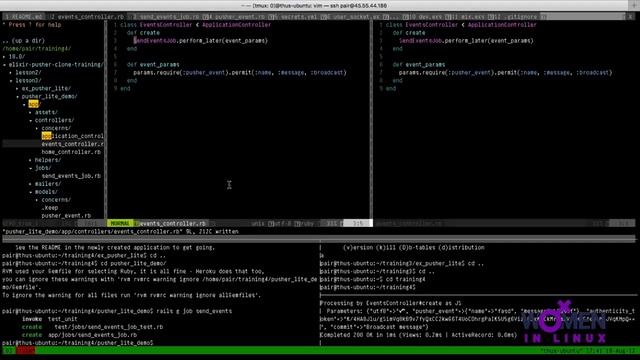Click the 'invoke test_unit' output line
Image resolution: width=640 pixels, height=360 pixels.
click(x=50, y=319)
